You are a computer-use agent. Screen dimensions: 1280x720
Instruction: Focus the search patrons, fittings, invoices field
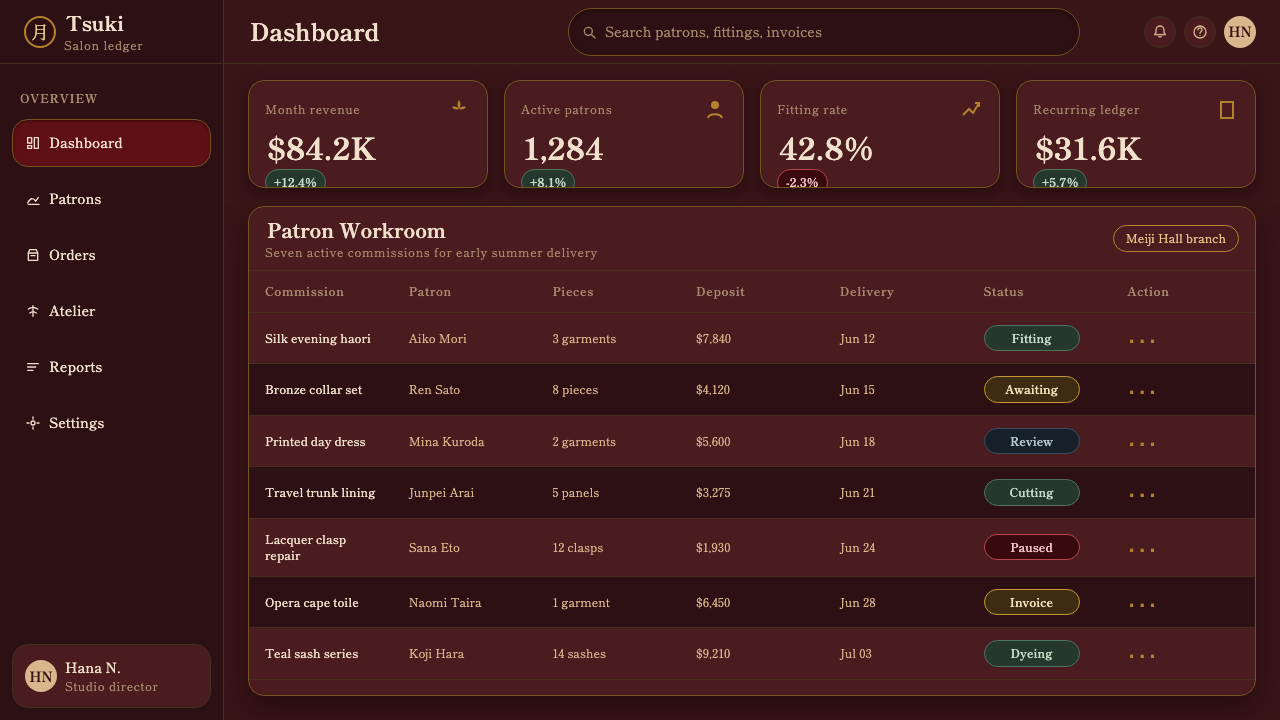824,32
